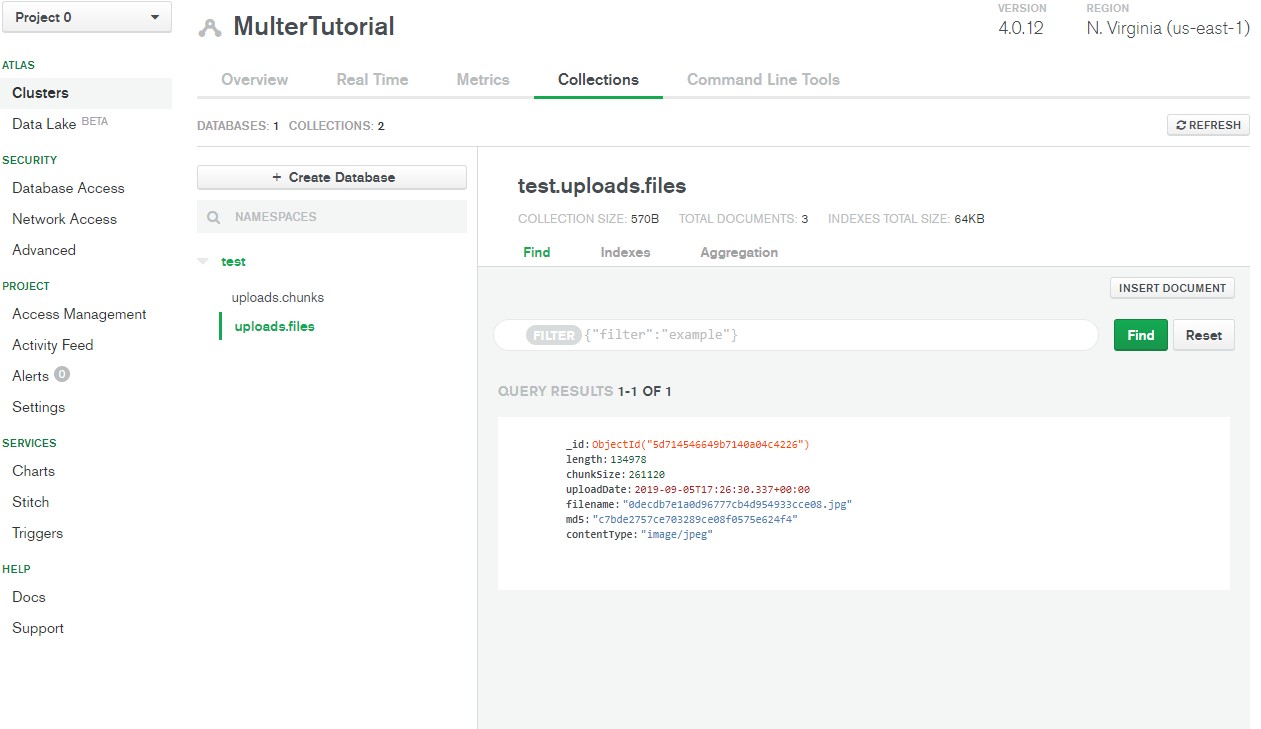This screenshot has height=729, width=1261.
Task: Click the INSERT DOCUMENT button
Action: coord(1171,288)
